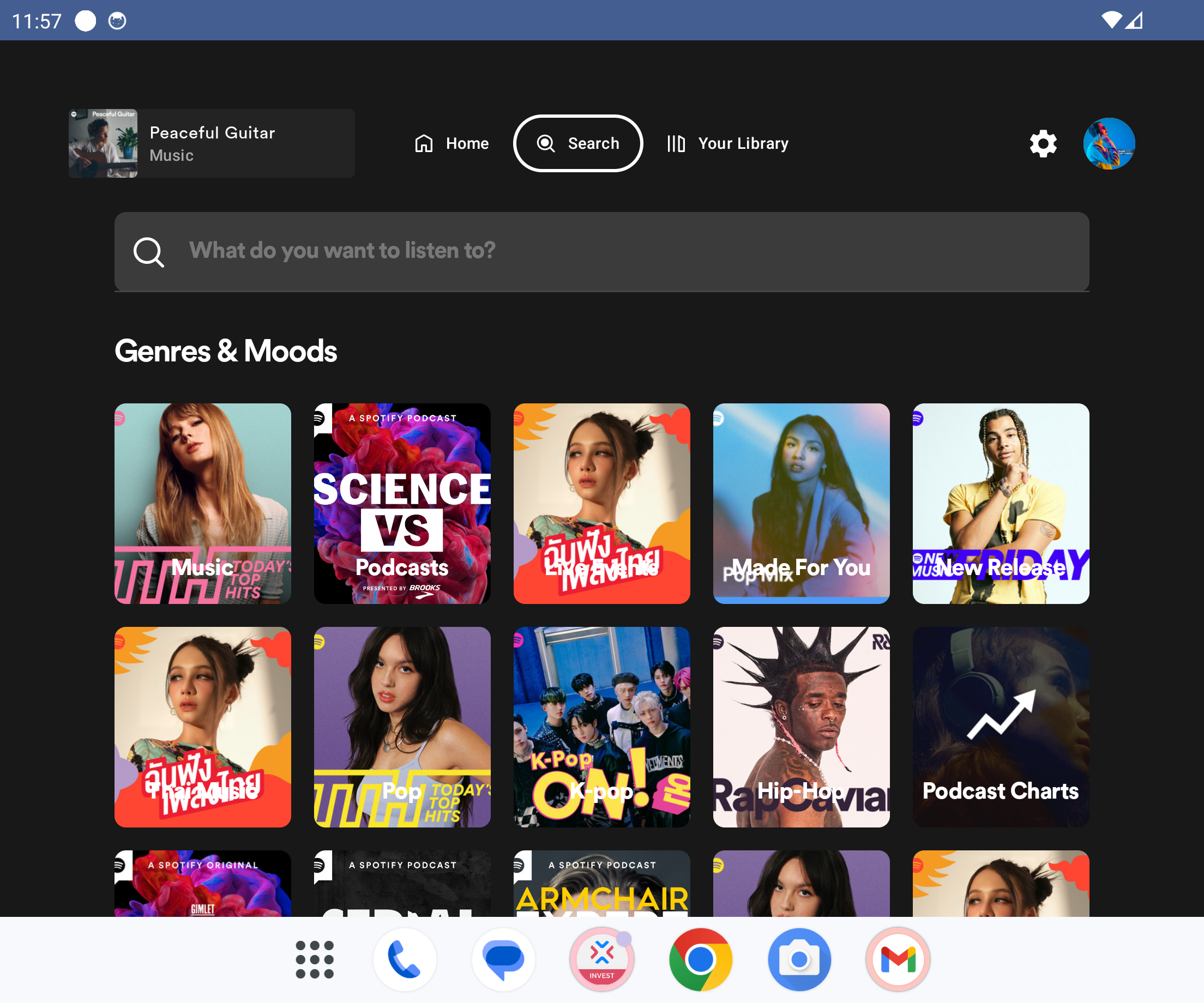Focus the 'What do you want to listen to?' field

(x=602, y=252)
